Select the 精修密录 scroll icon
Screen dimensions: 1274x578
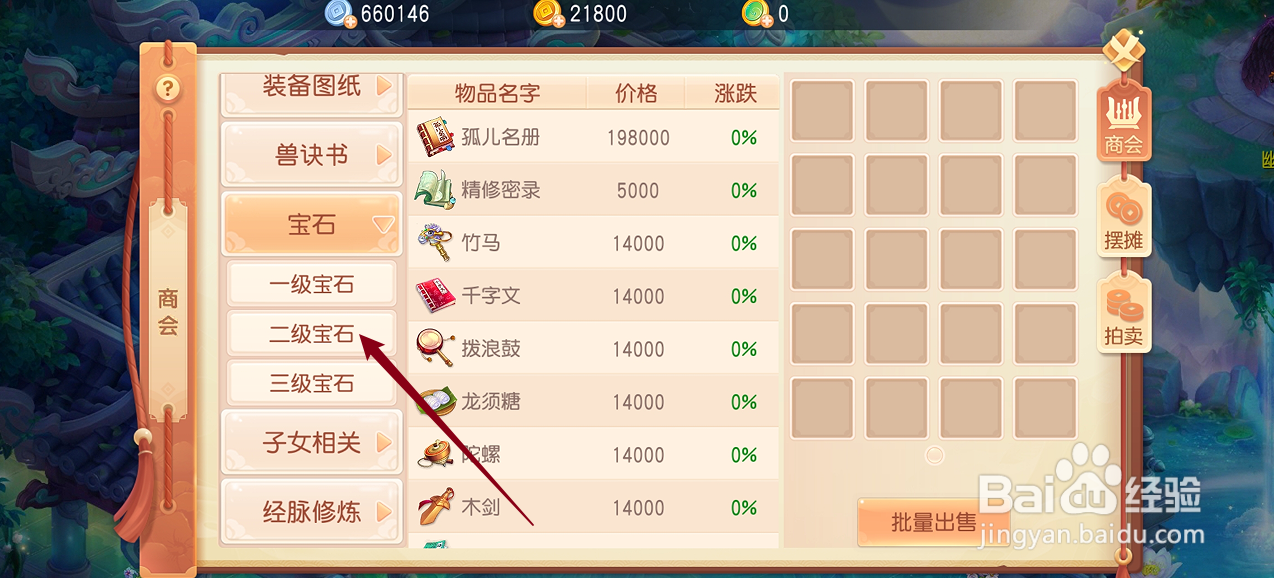tap(435, 190)
